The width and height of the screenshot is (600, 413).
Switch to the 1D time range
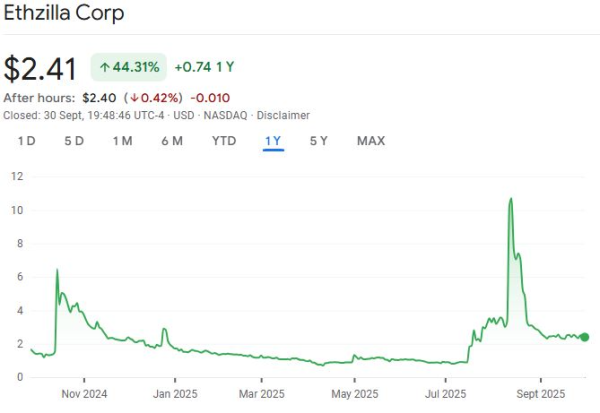coord(27,141)
